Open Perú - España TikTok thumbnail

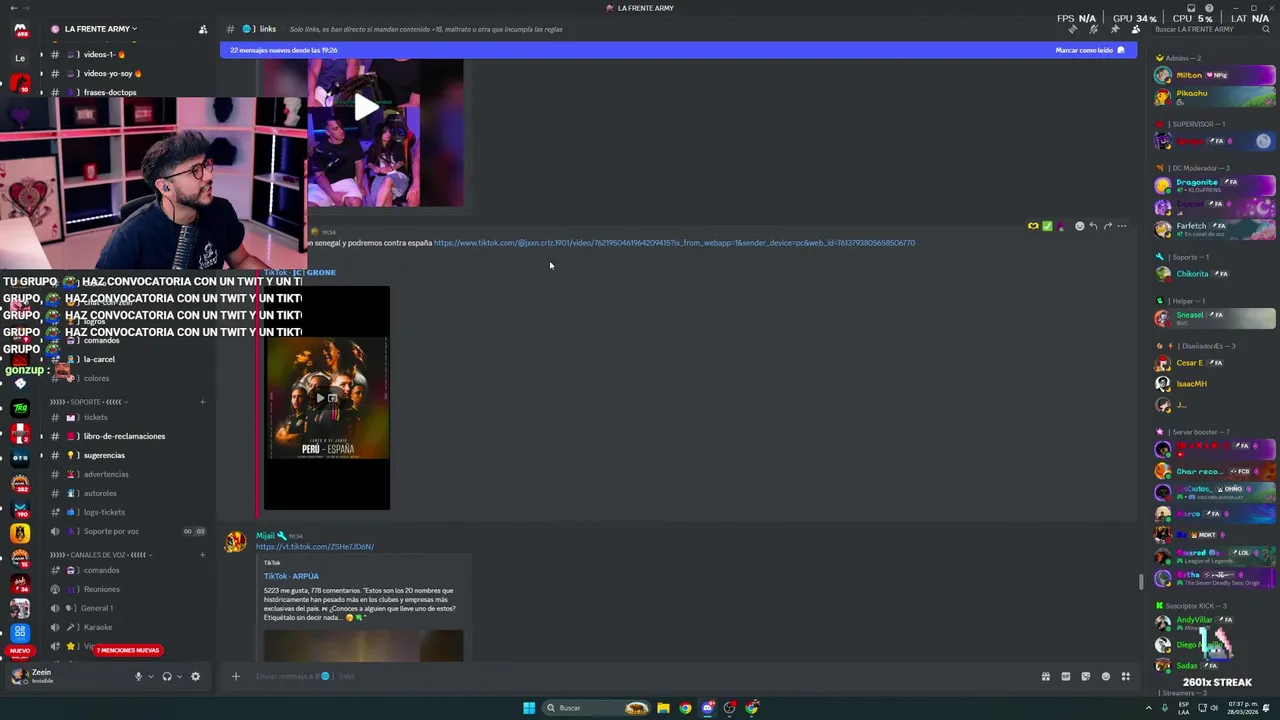pyautogui.click(x=327, y=398)
